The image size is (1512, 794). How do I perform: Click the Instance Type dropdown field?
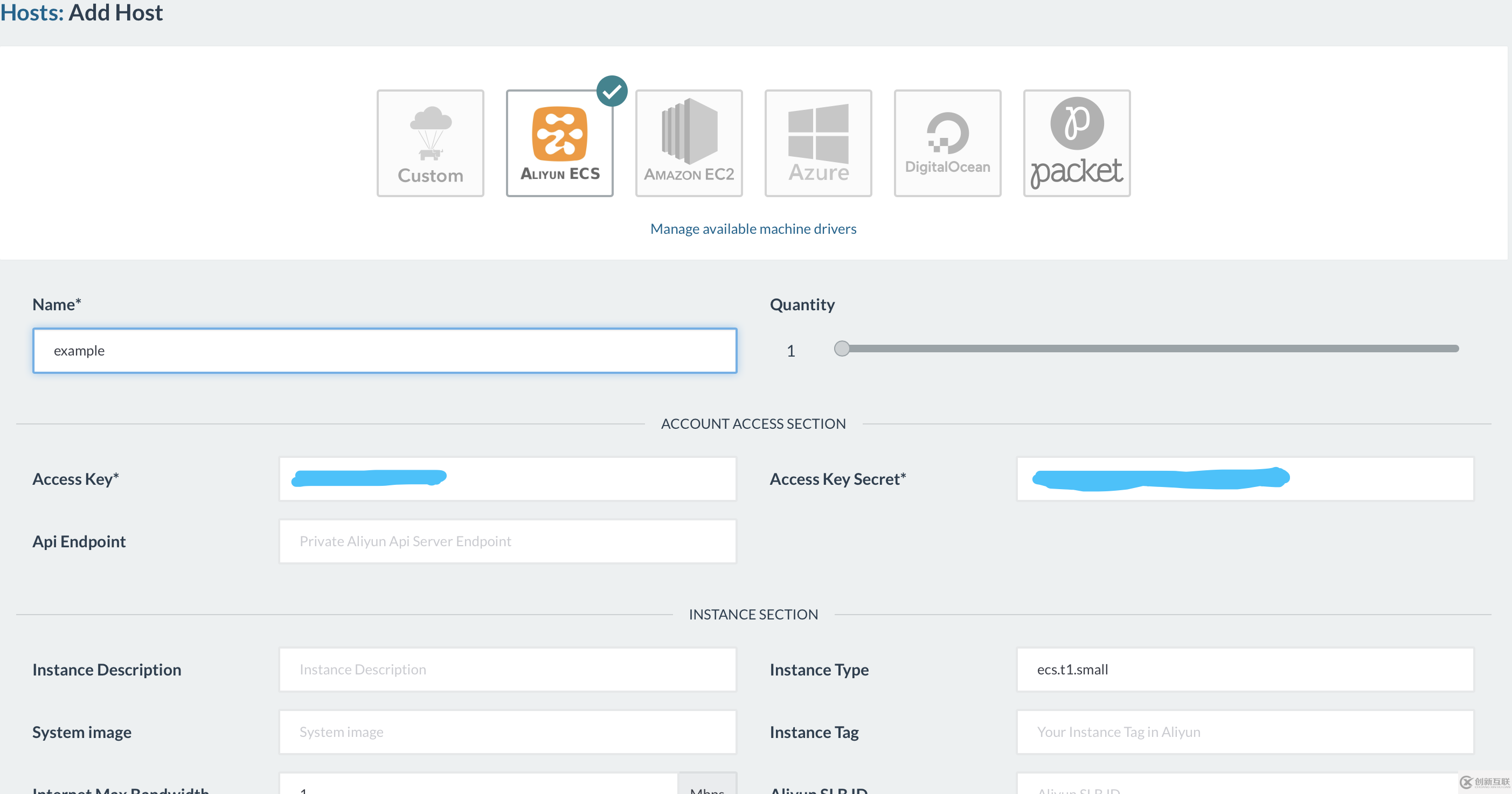click(1244, 669)
